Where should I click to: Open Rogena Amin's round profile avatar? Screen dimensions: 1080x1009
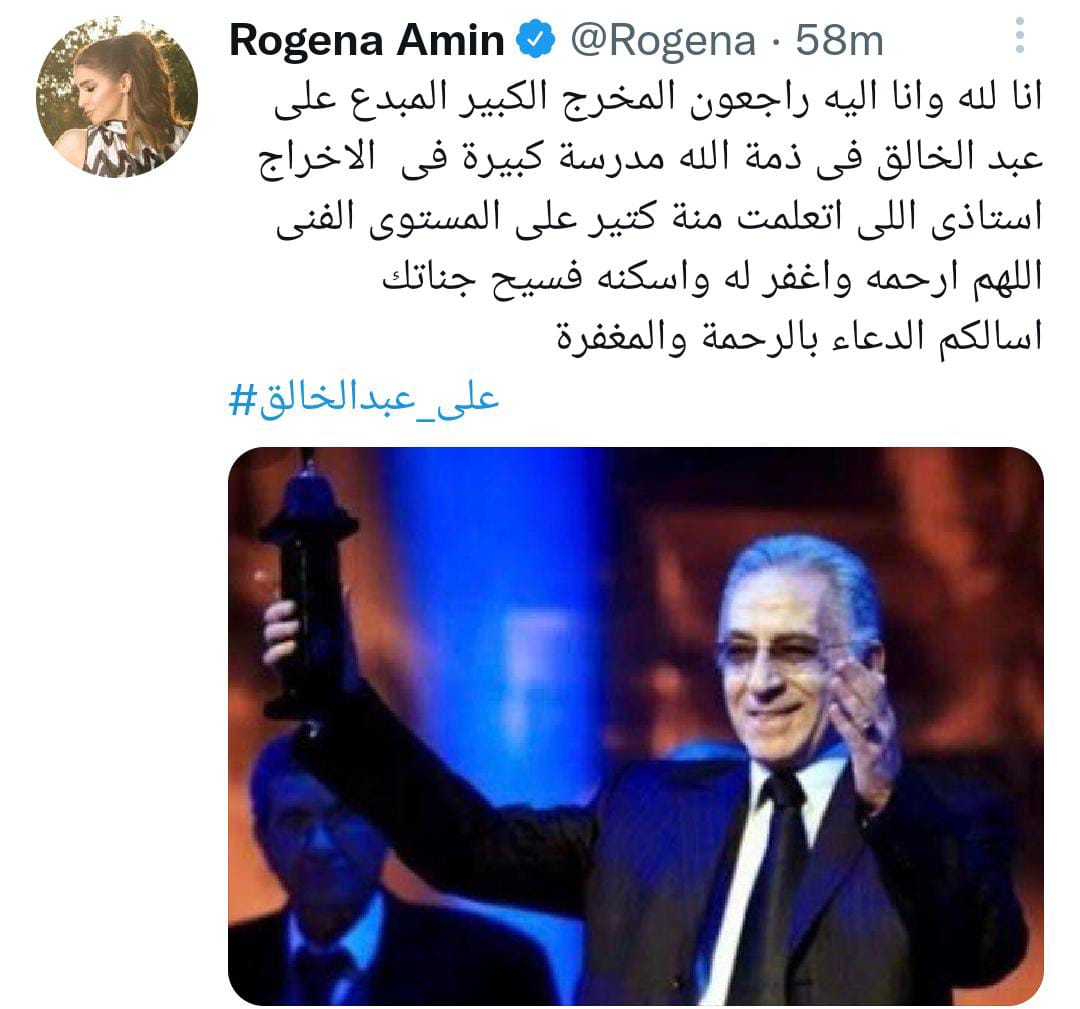[116, 97]
